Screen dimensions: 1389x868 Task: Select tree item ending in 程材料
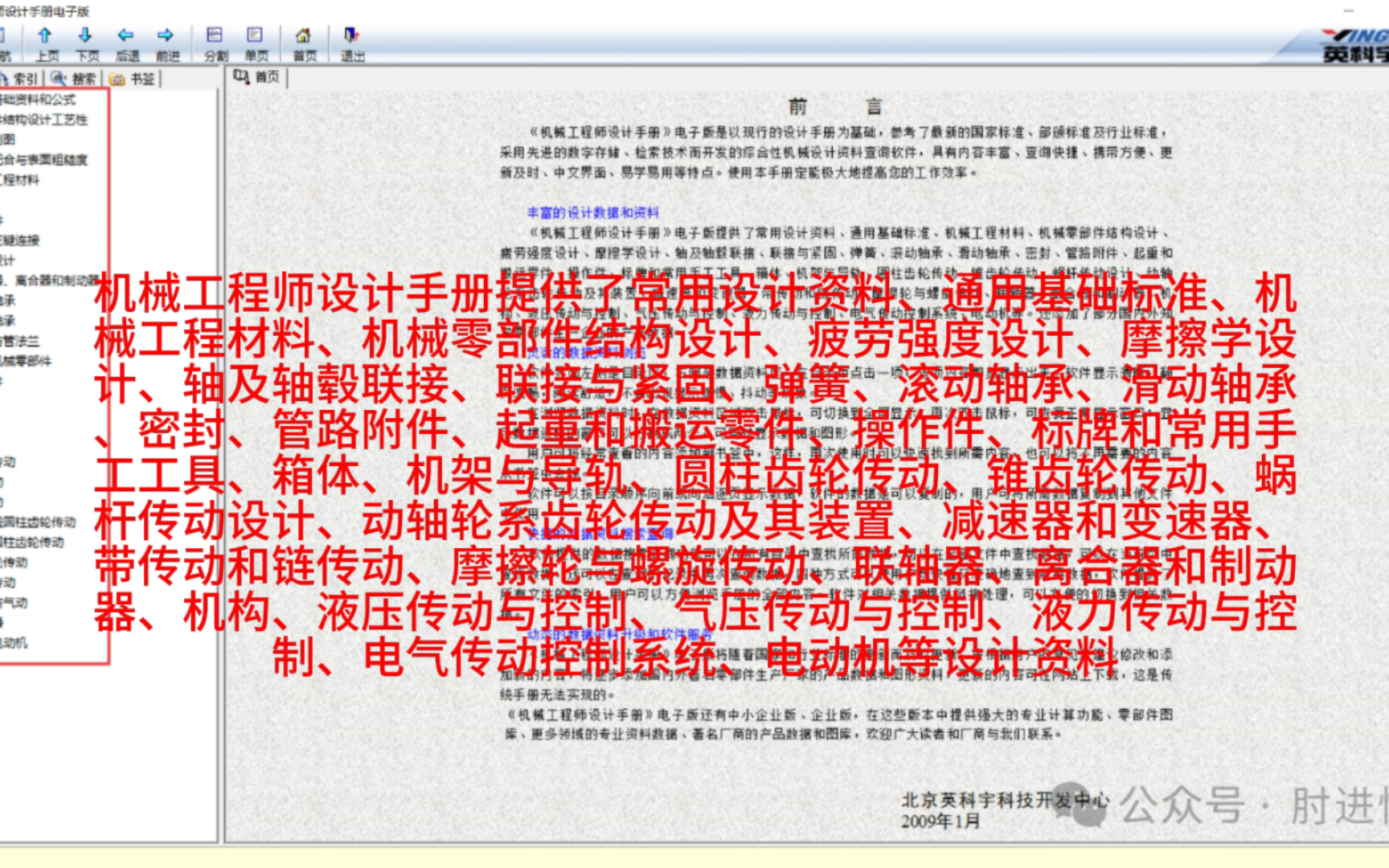[x=19, y=180]
